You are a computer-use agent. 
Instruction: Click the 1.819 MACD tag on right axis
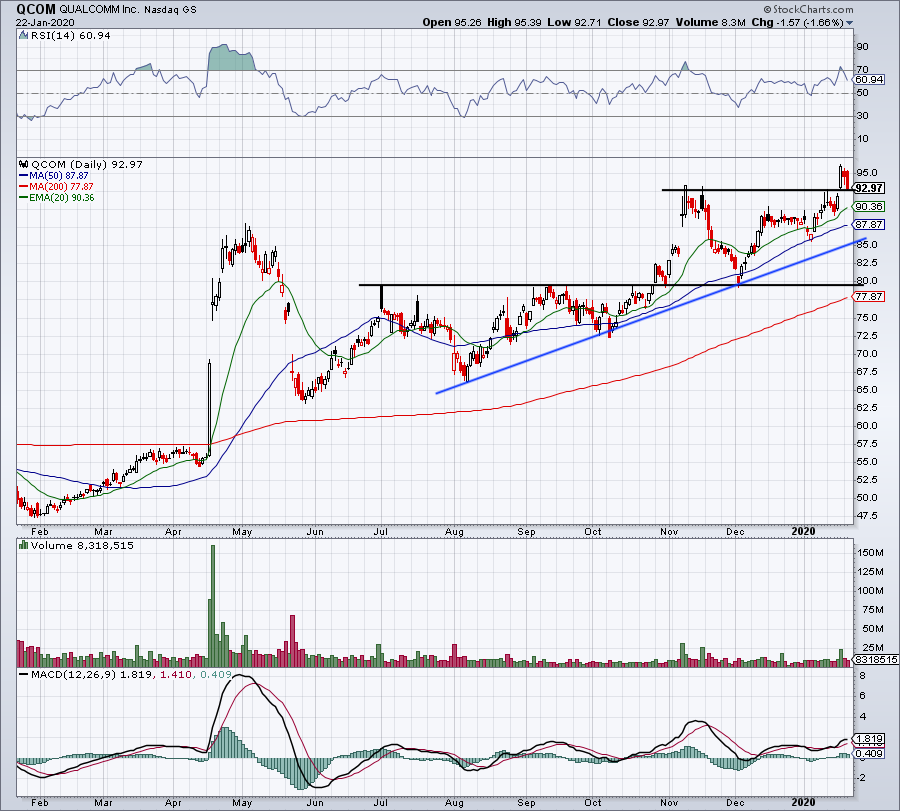869,739
